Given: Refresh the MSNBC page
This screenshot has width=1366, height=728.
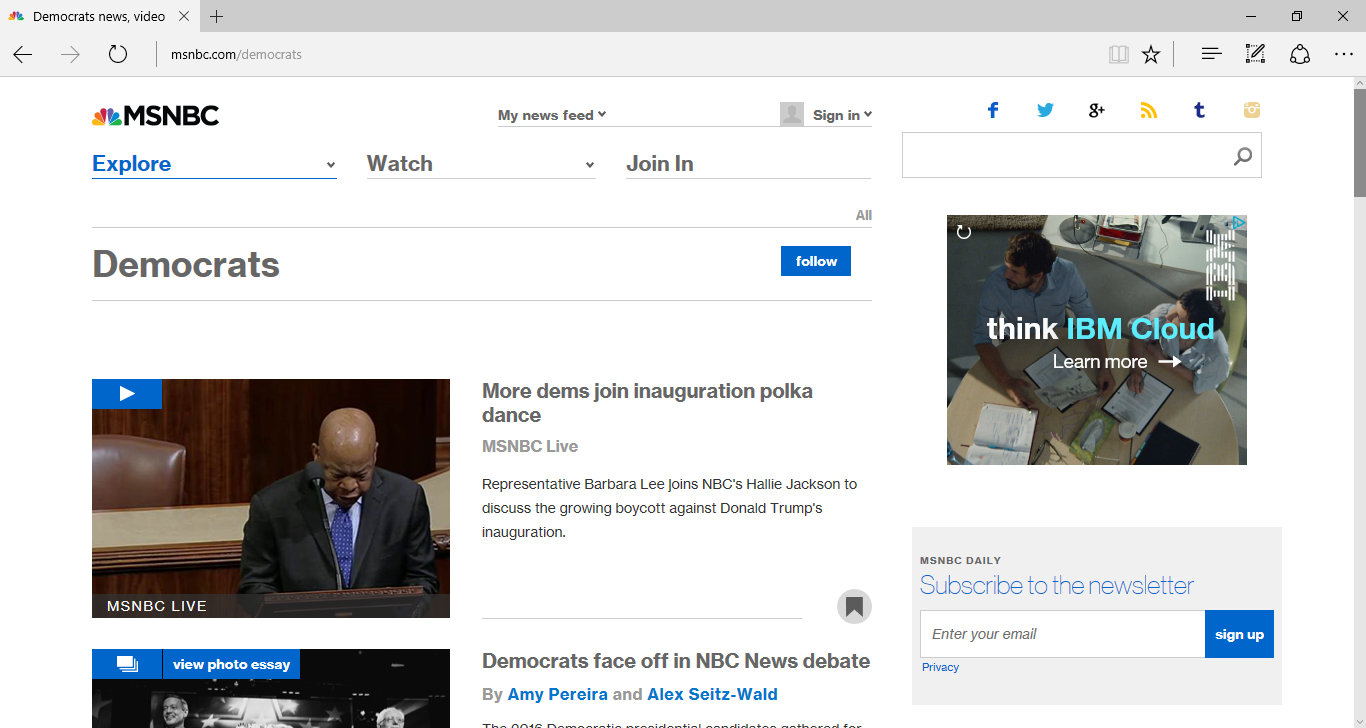Looking at the screenshot, I should [x=118, y=54].
